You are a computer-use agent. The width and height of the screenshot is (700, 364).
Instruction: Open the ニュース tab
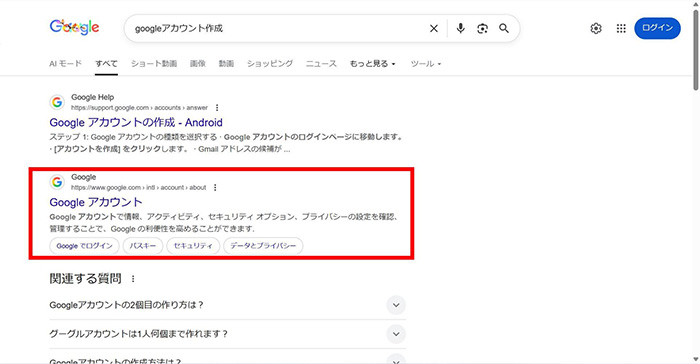321,63
